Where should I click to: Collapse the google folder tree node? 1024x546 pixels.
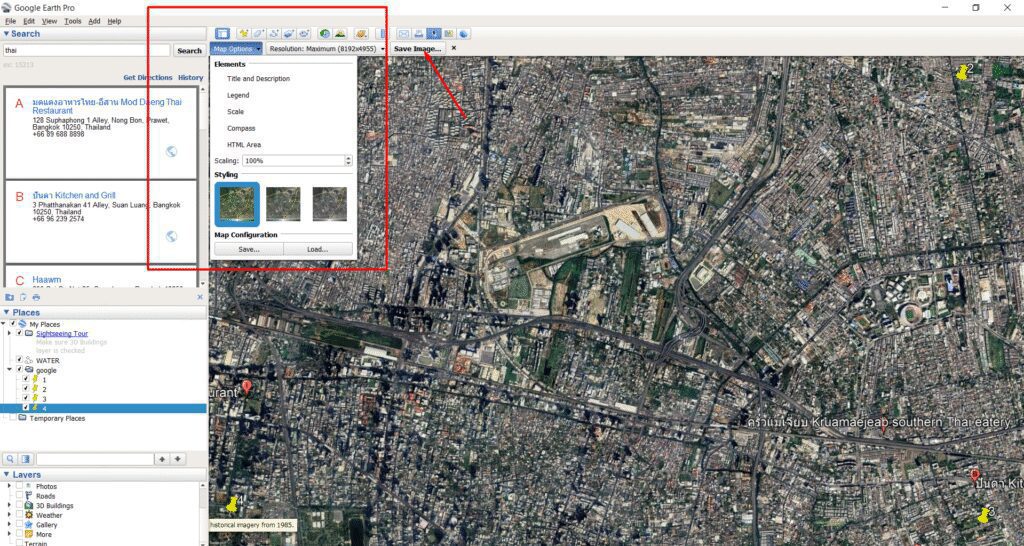point(9,370)
